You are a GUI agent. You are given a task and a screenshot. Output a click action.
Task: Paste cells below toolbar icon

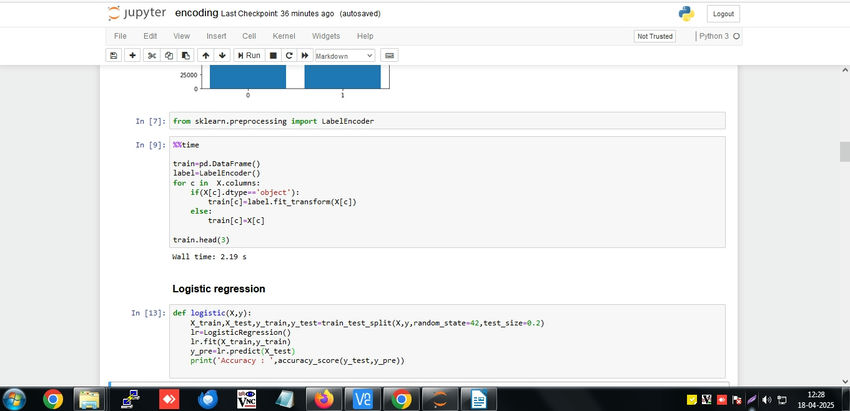[185, 55]
